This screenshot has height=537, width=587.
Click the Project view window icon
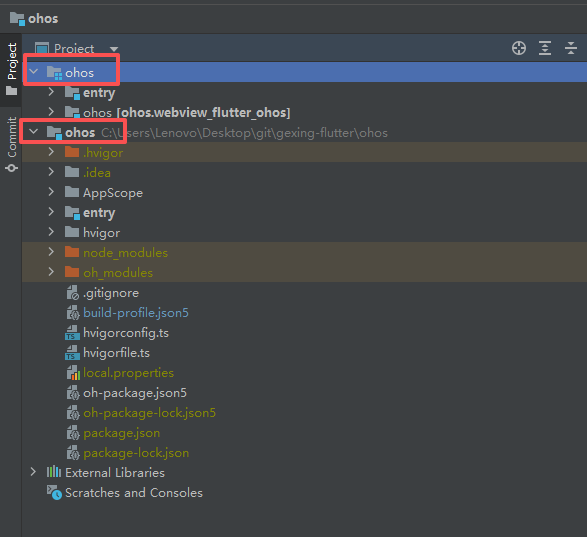42,48
